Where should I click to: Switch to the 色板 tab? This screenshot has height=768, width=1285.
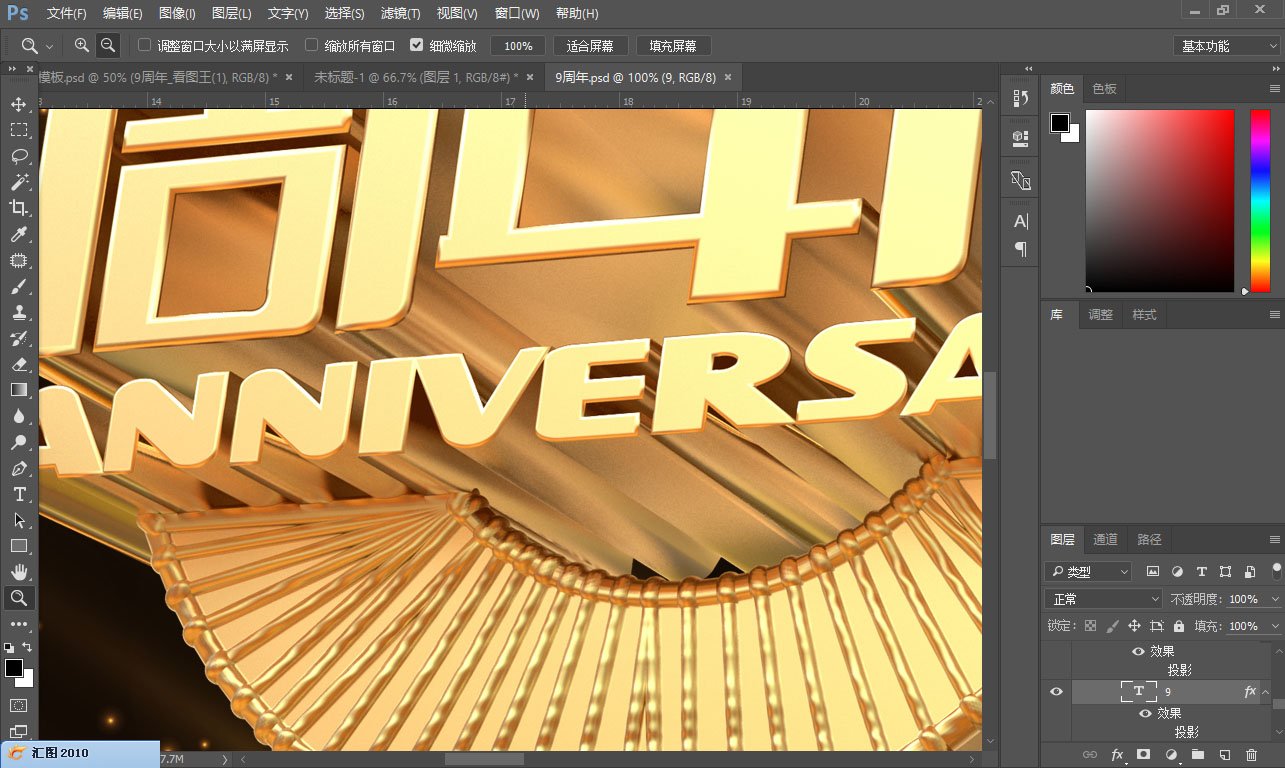tap(1104, 89)
